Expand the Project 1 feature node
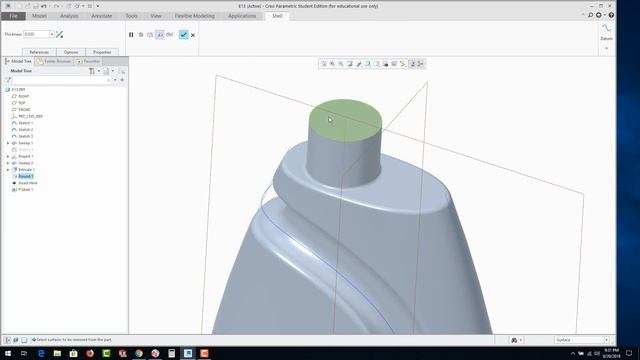 (8, 156)
